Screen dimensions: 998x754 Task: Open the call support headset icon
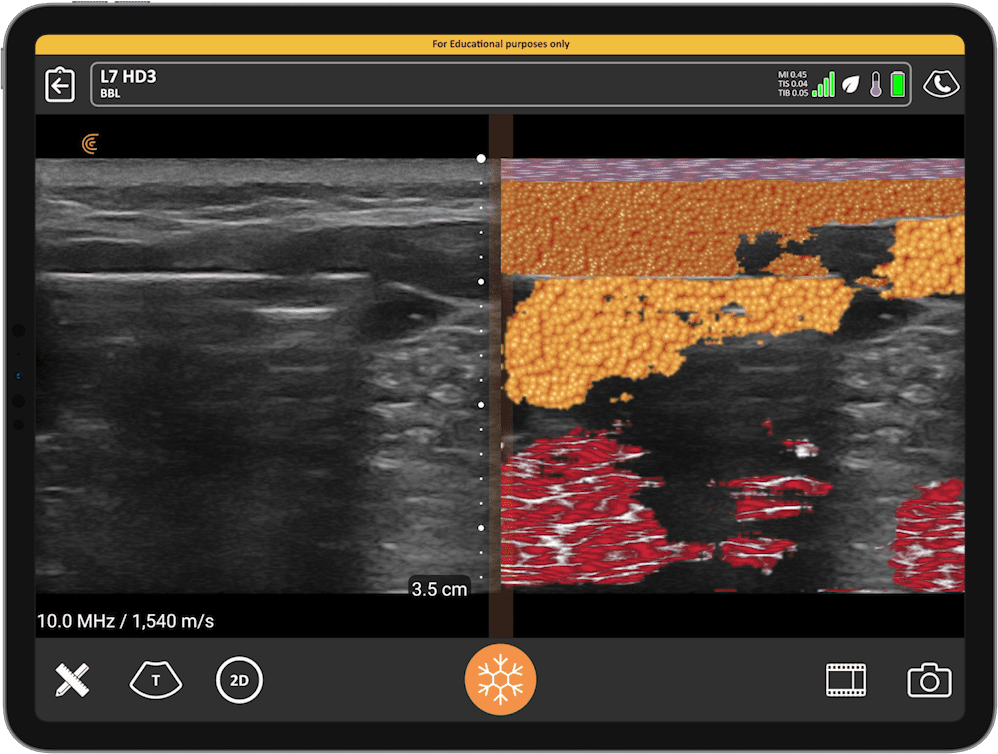[941, 84]
